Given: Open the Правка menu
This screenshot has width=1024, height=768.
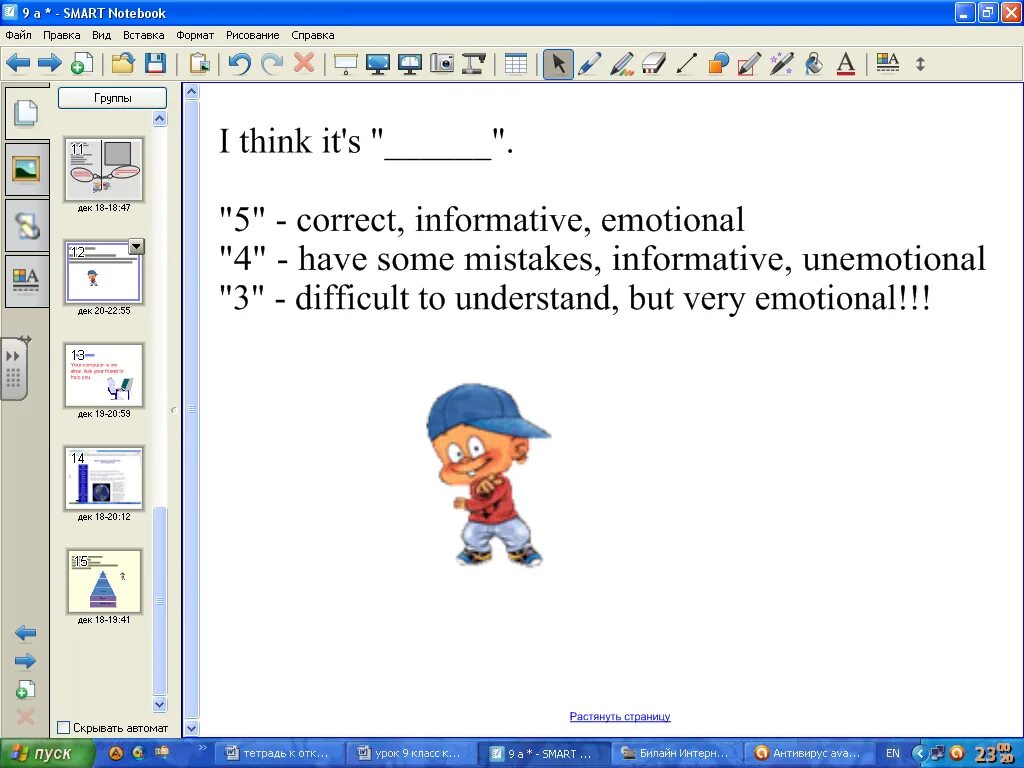Looking at the screenshot, I should point(61,35).
